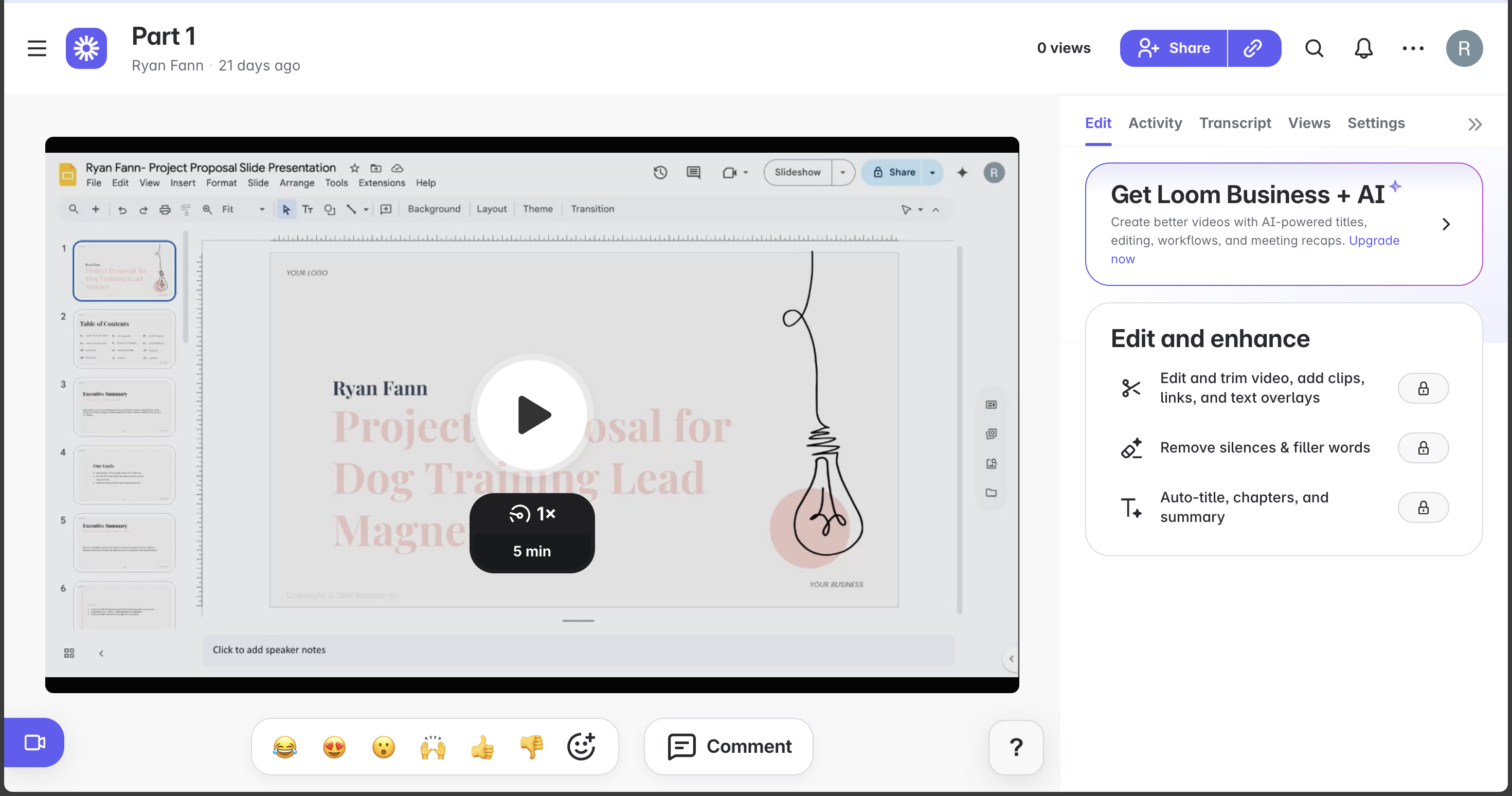React with the raised hands emoji
This screenshot has width=1512, height=796.
433,747
